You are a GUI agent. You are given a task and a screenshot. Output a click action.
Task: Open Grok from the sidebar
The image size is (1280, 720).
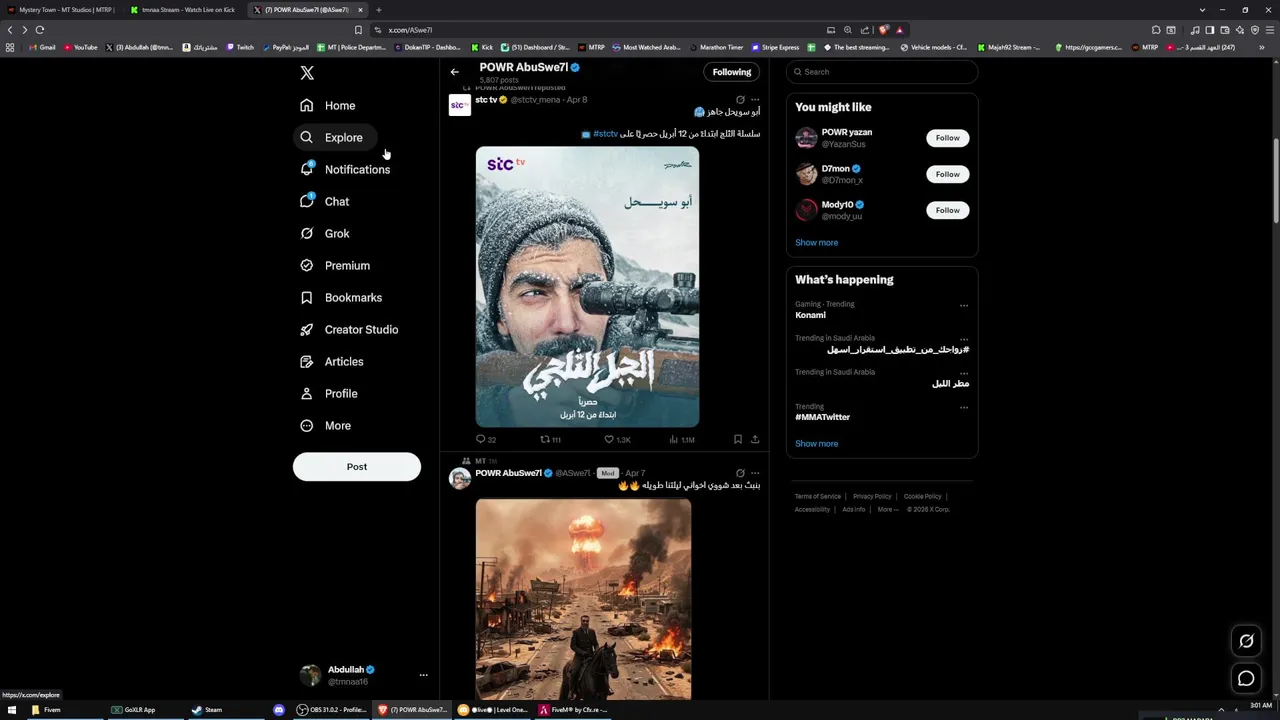point(323,233)
